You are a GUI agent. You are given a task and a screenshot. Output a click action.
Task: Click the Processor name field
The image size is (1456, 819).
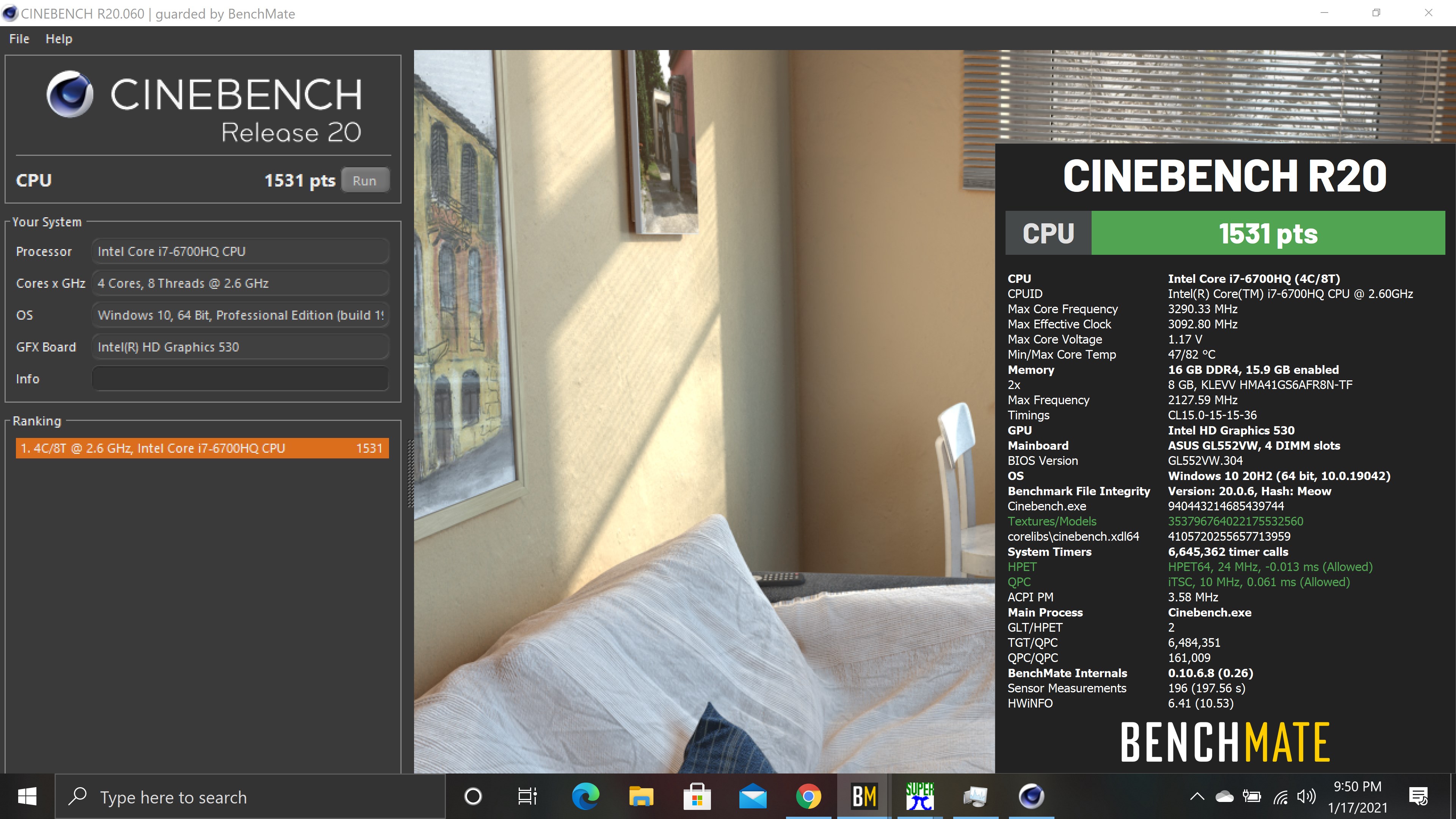point(240,251)
